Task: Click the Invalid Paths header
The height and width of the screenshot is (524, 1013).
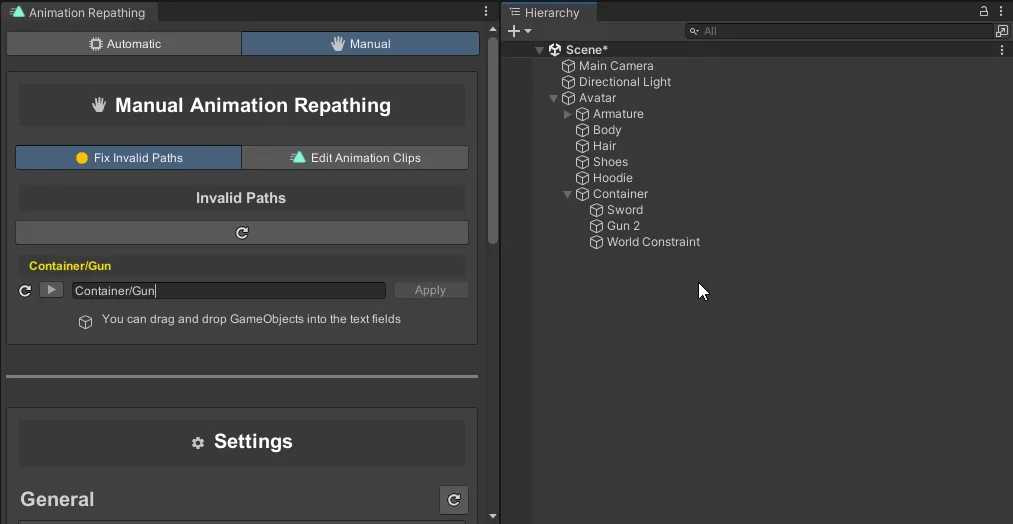Action: point(241,198)
